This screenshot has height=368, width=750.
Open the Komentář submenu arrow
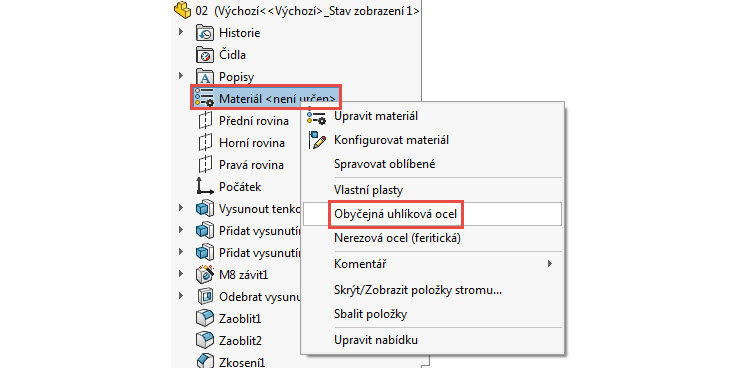(x=550, y=263)
